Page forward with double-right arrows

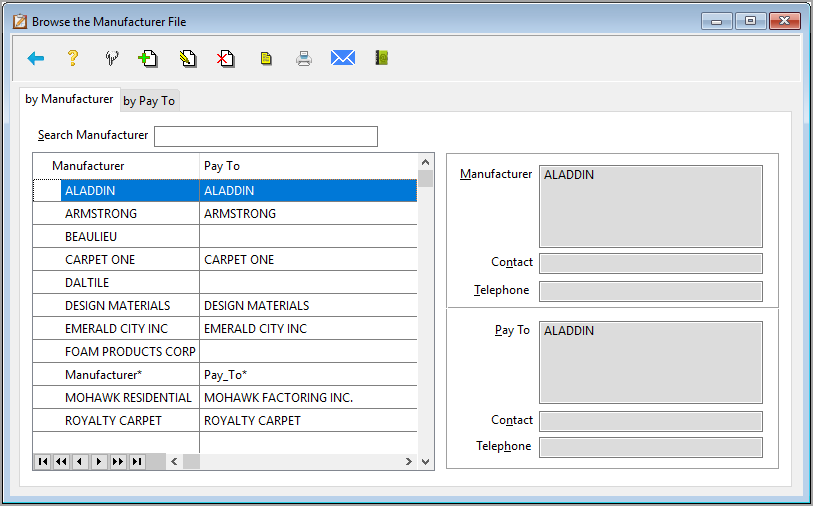coord(118,461)
